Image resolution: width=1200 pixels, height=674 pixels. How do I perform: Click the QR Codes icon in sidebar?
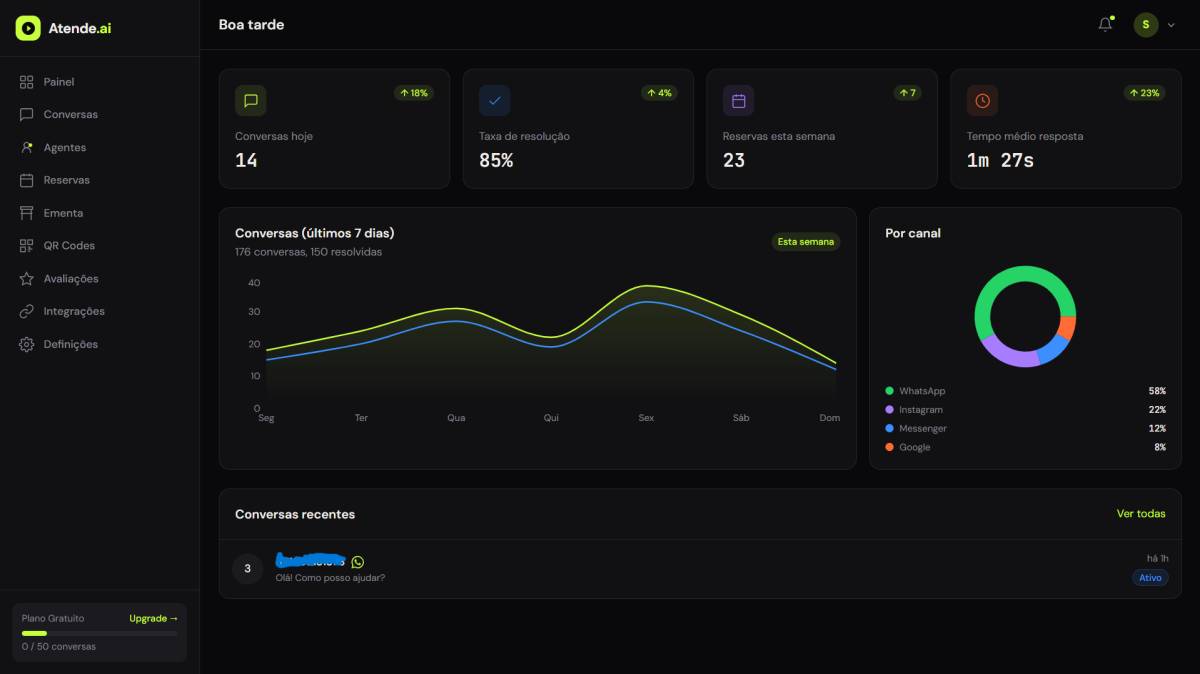click(x=27, y=246)
